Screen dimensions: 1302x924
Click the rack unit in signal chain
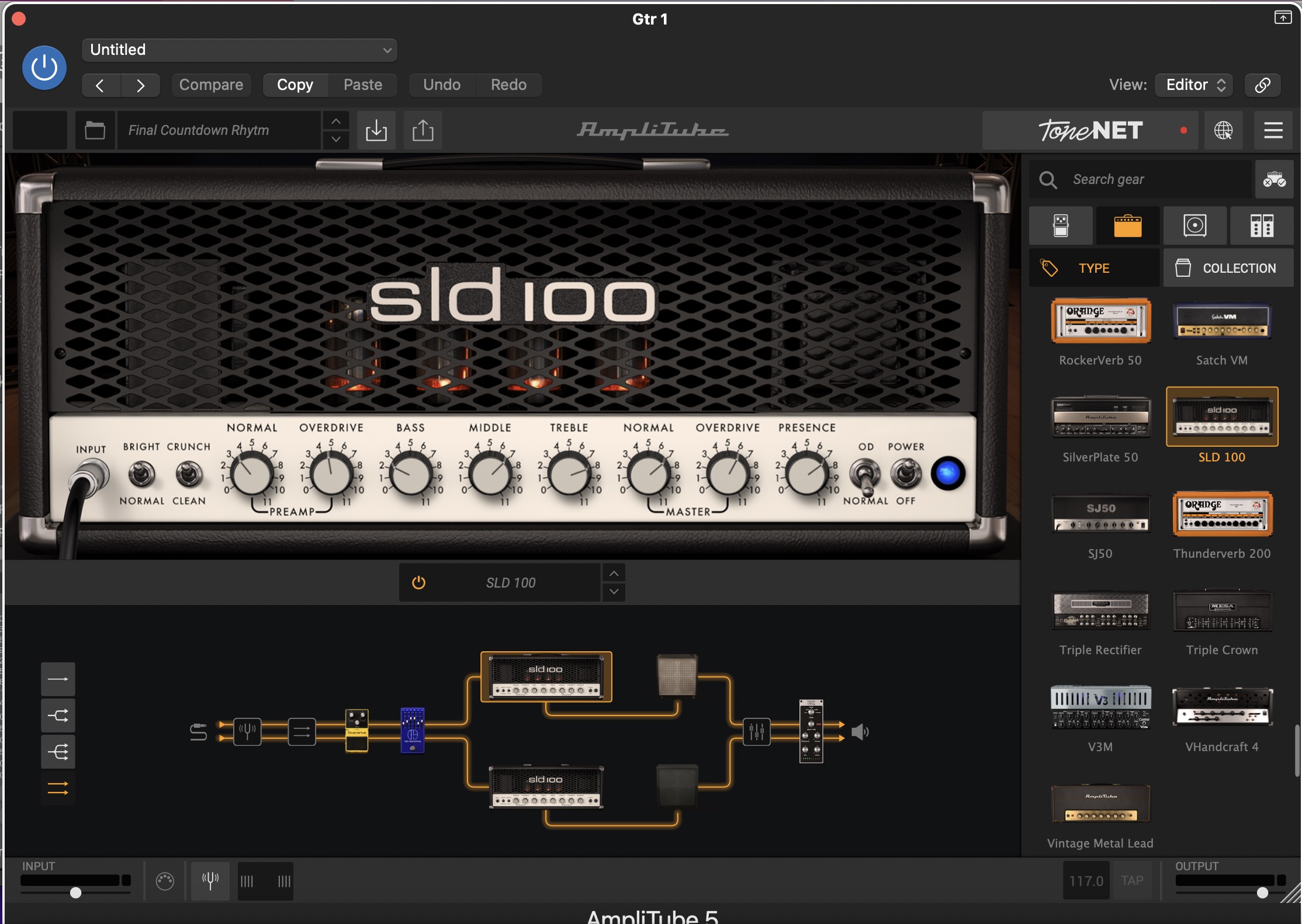811,731
